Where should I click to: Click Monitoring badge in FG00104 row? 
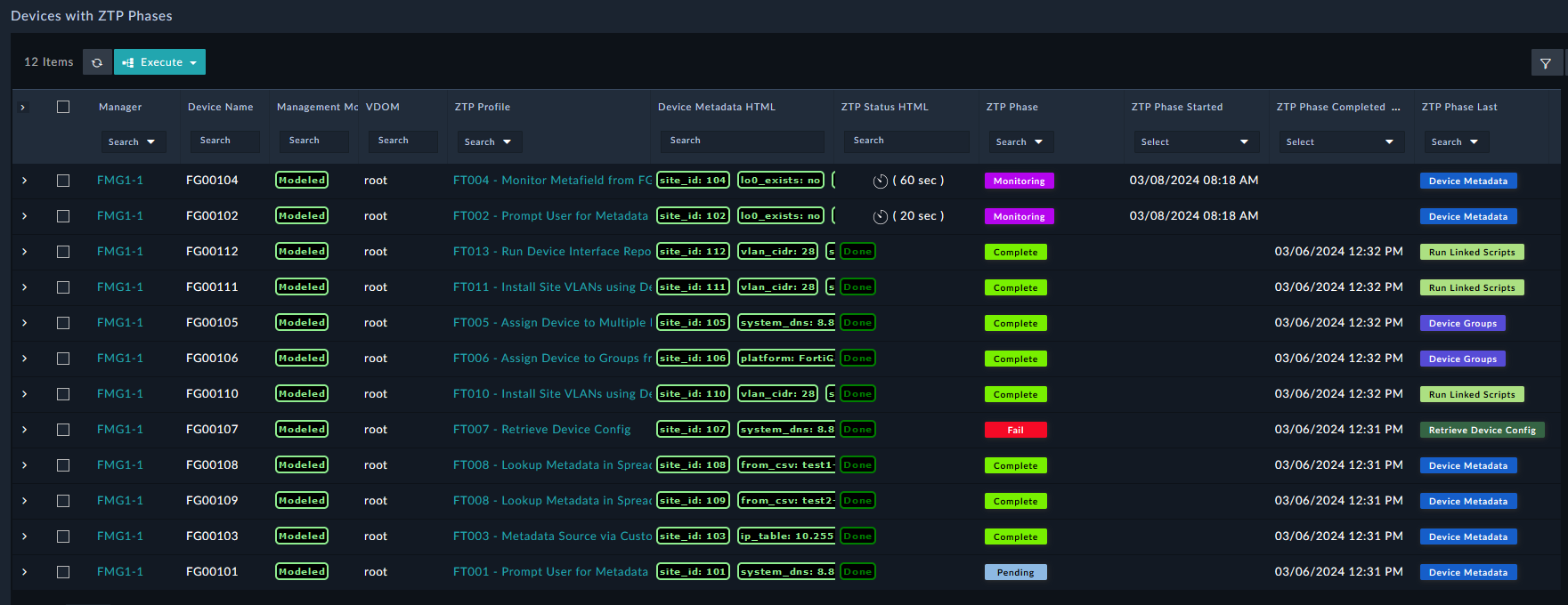click(x=1020, y=181)
